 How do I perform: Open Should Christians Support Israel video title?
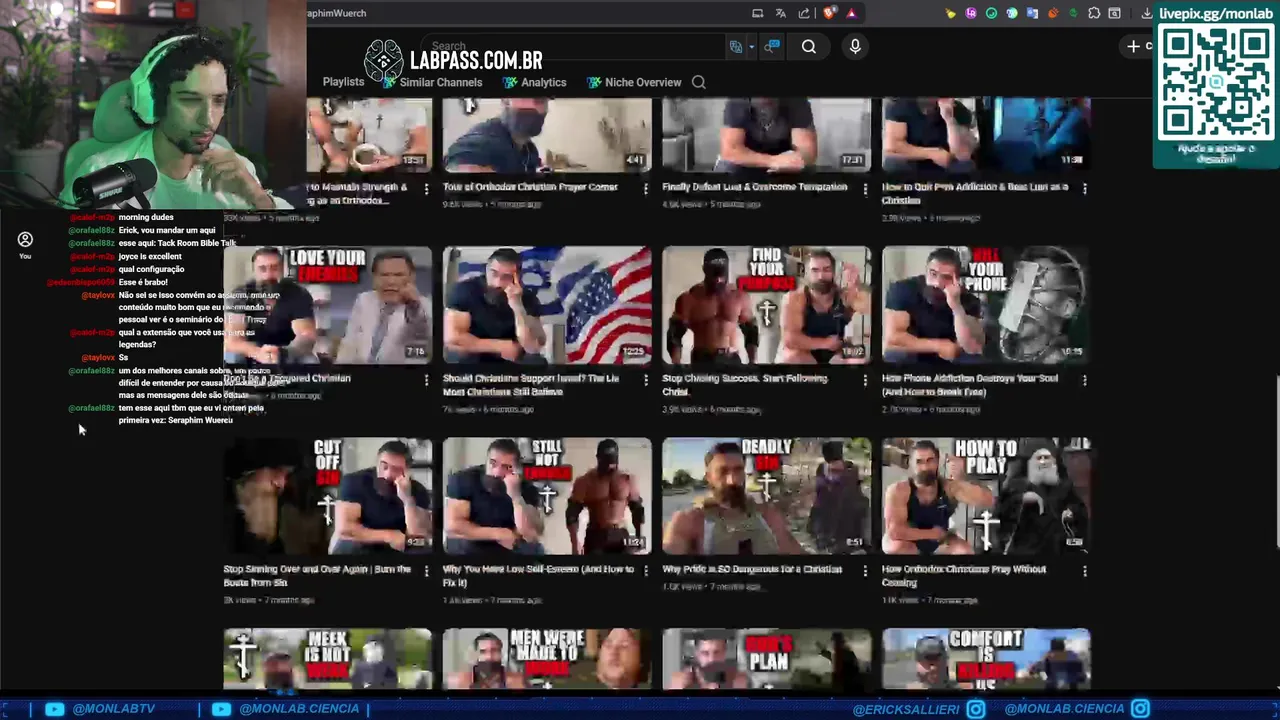531,385
